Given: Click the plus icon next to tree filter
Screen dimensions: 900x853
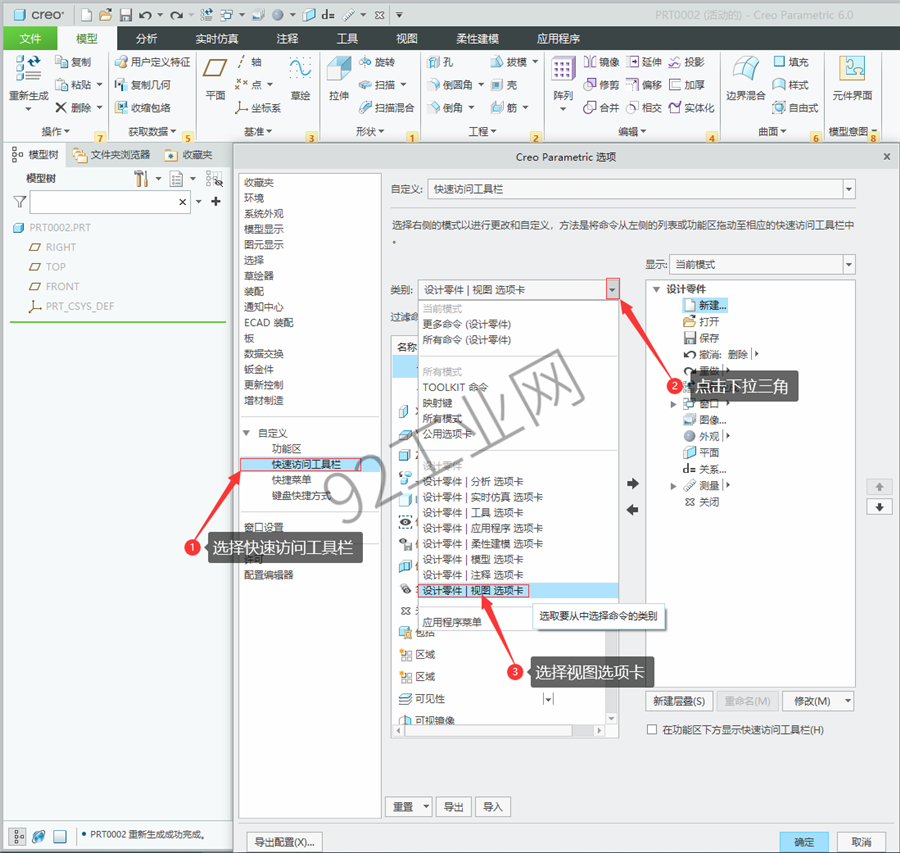Looking at the screenshot, I should coord(216,201).
